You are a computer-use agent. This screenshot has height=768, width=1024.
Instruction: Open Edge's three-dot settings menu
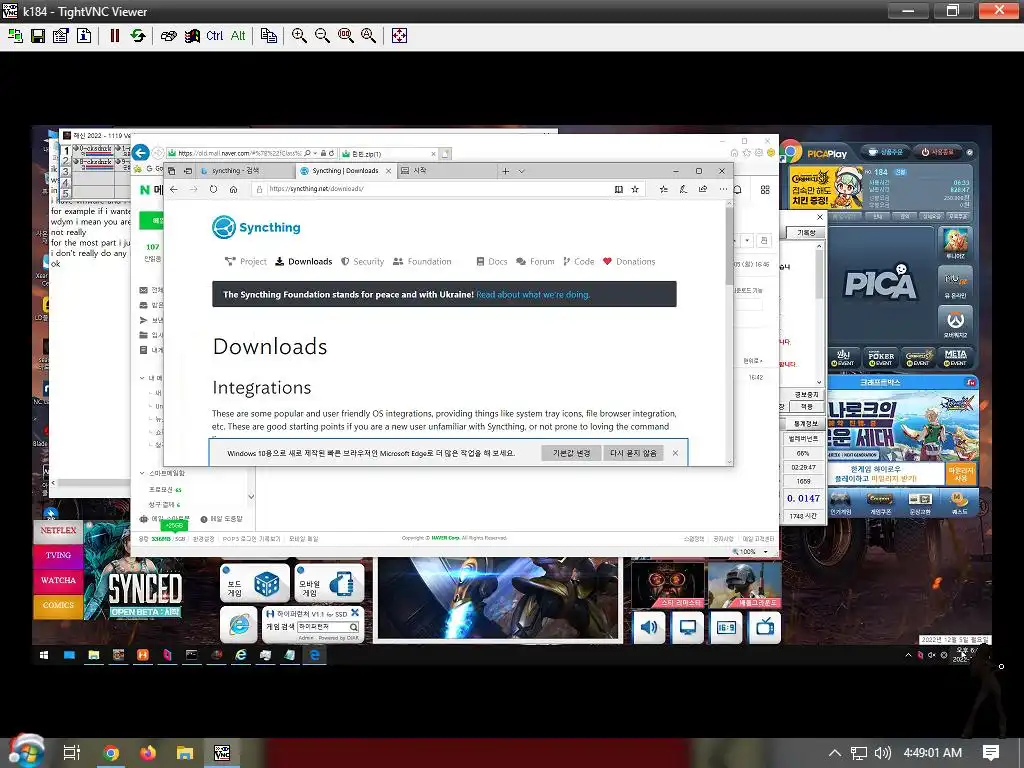coord(723,189)
